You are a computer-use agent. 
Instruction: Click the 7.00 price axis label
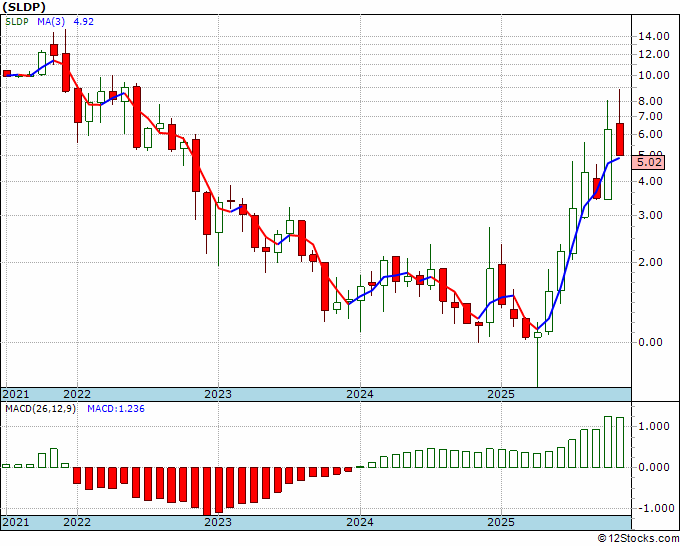pos(651,117)
